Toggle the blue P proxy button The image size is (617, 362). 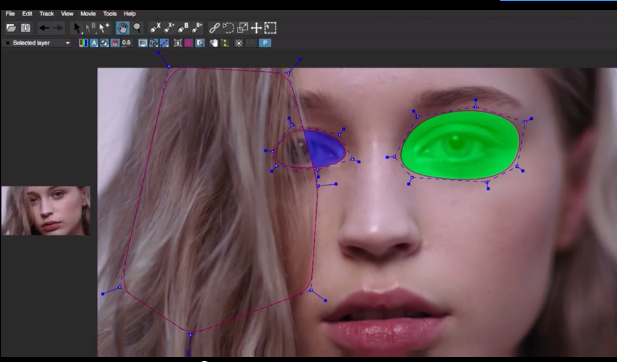[265, 43]
